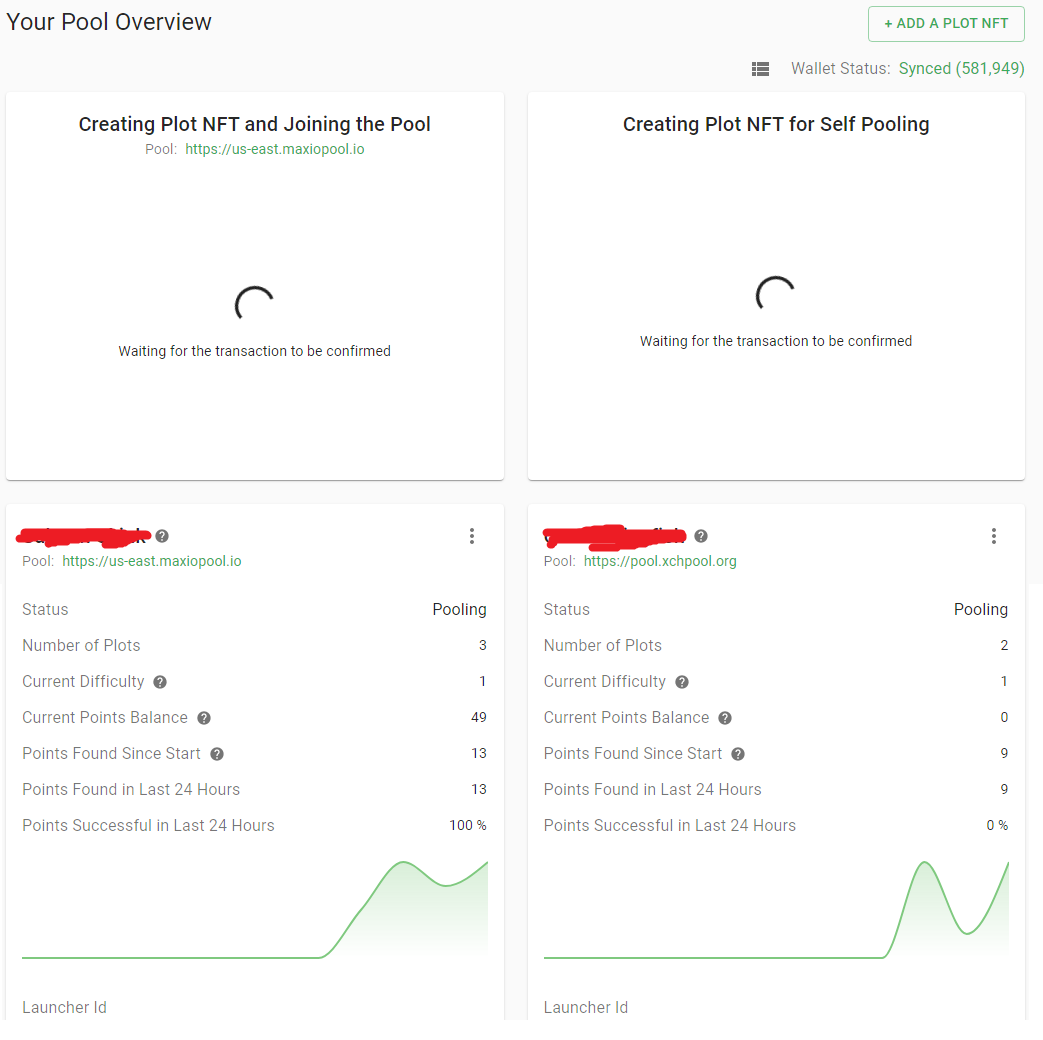Expand details under the maxiopool Launcher Id

pyautogui.click(x=64, y=1007)
